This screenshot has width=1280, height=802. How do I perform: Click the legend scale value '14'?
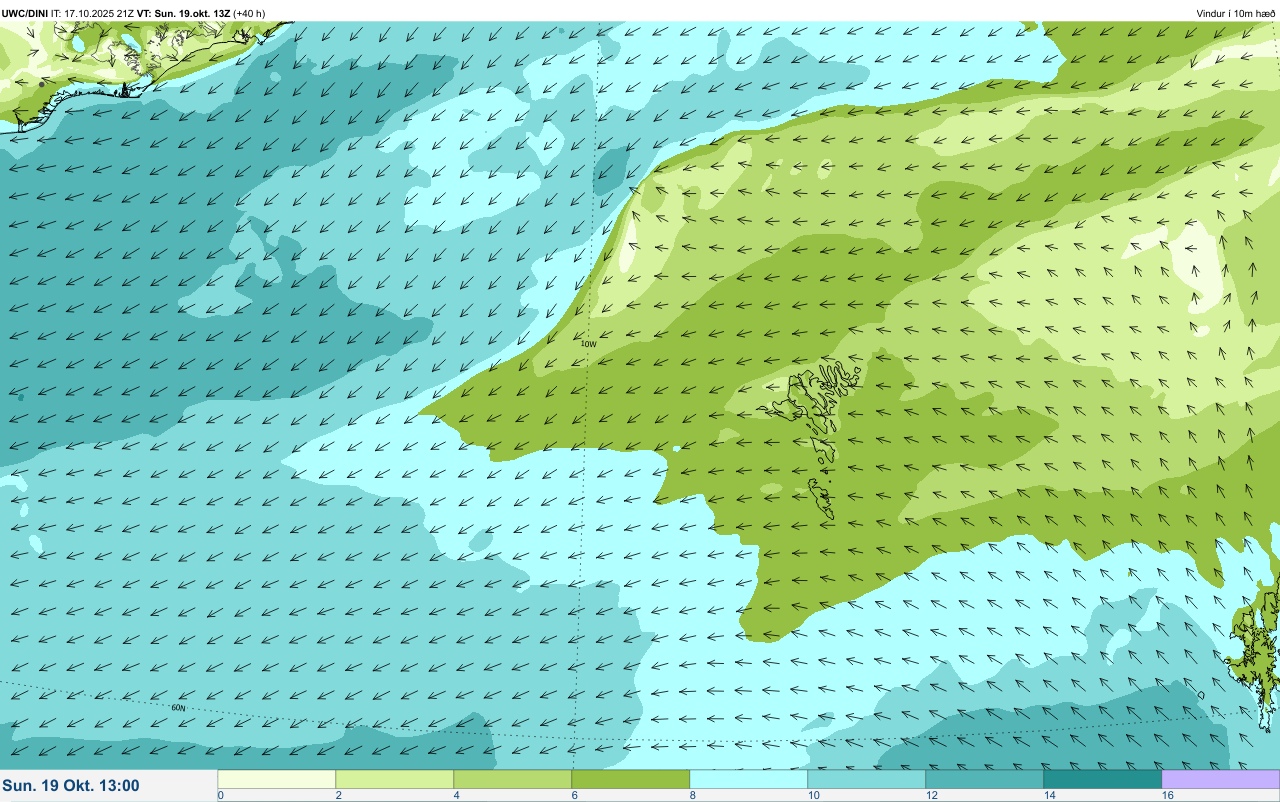click(1049, 795)
